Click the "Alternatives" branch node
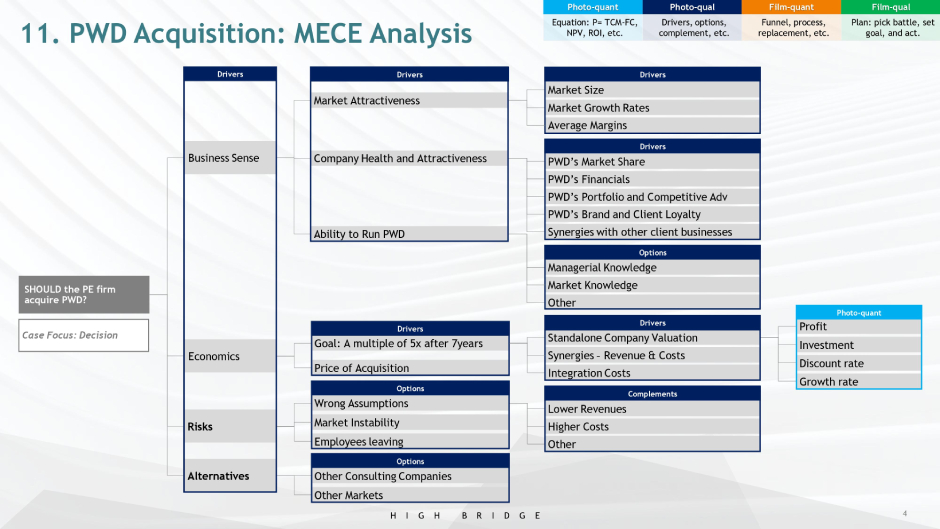The image size is (940, 529). pyautogui.click(x=230, y=476)
